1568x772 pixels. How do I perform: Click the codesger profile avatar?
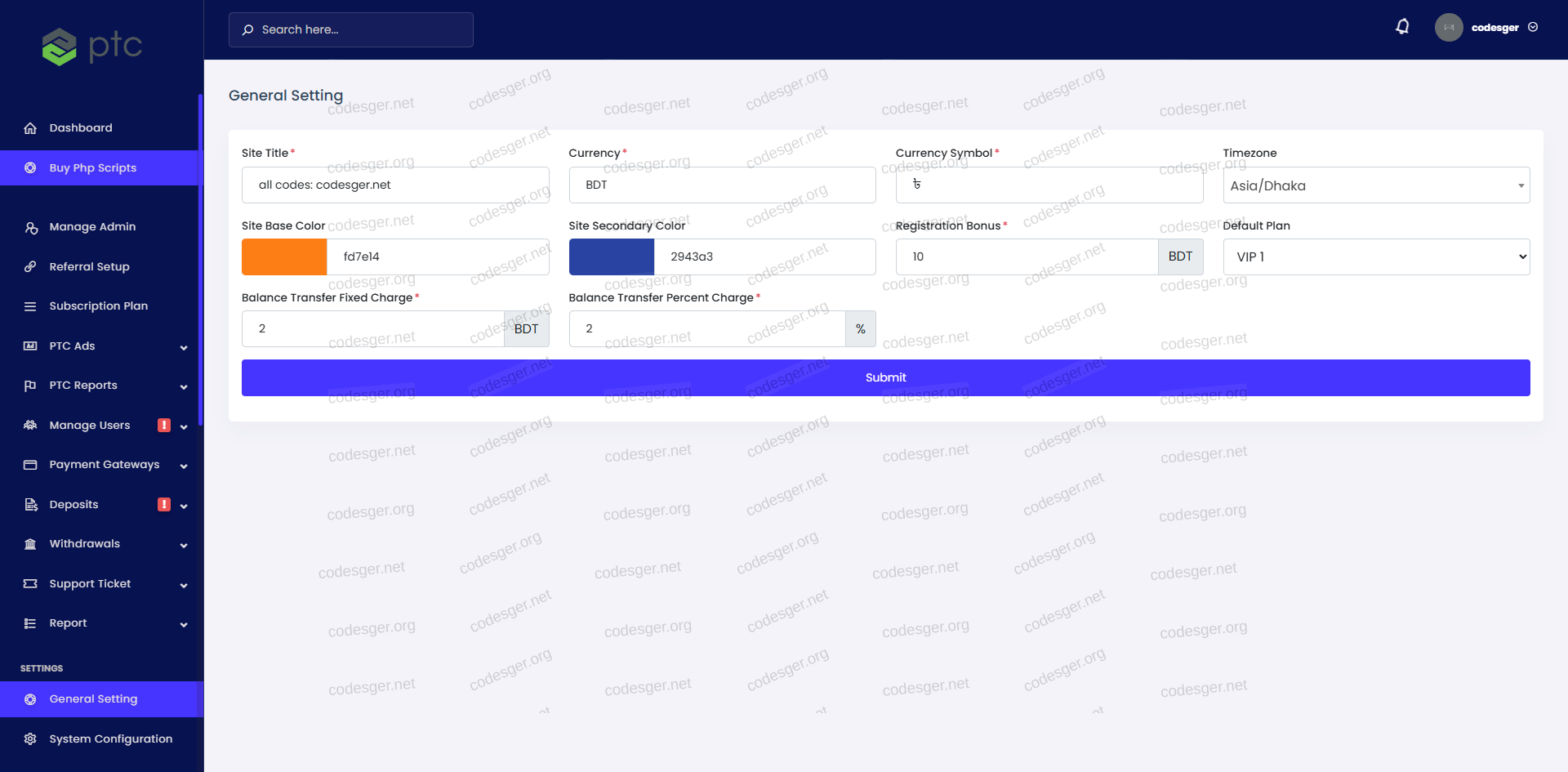[1448, 27]
